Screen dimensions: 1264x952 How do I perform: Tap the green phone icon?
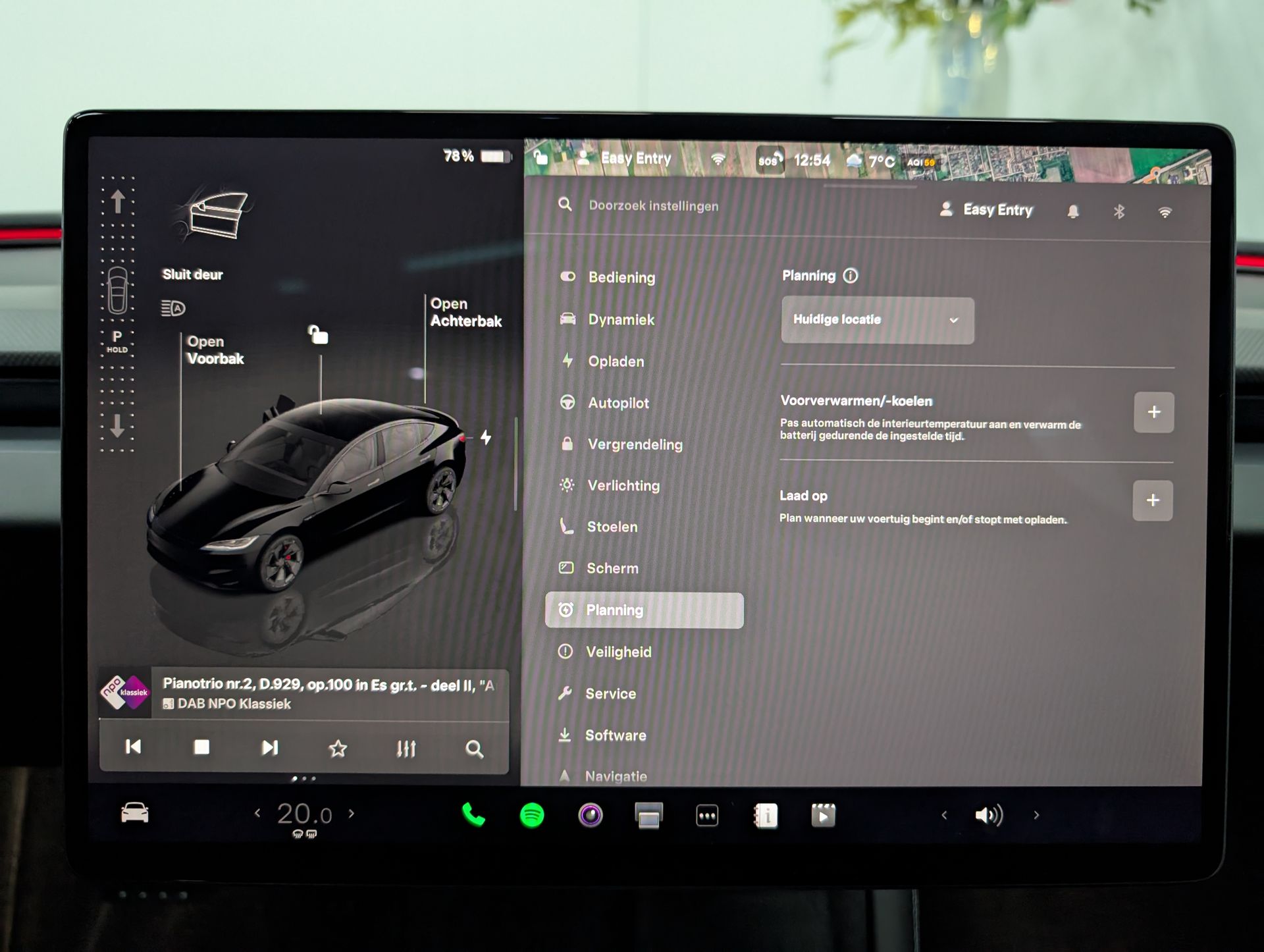click(x=473, y=815)
